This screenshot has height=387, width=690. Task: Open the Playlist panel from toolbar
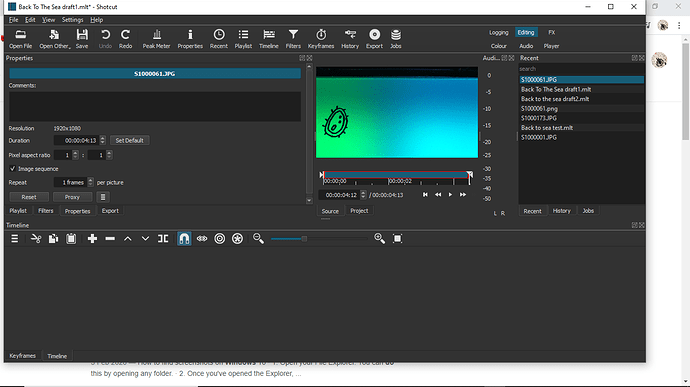click(243, 38)
